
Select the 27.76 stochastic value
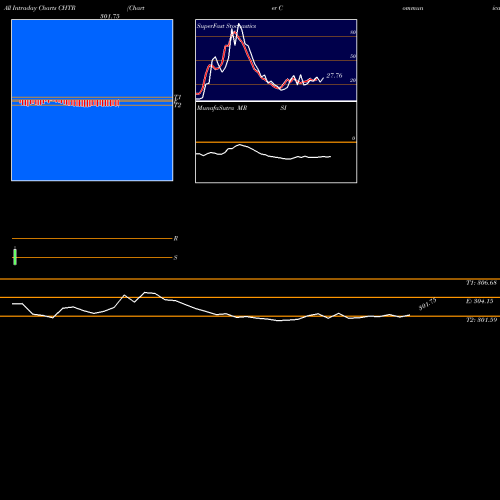click(x=334, y=76)
